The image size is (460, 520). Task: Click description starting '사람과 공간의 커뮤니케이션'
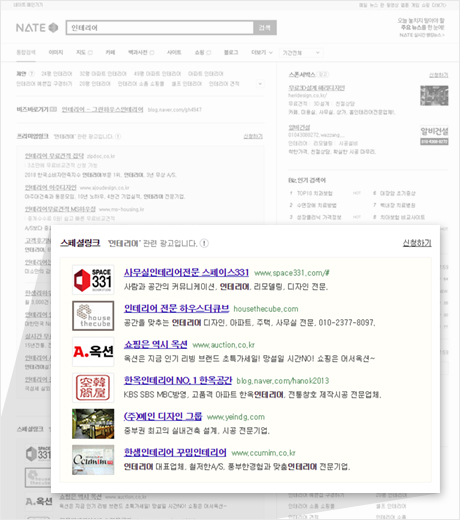coord(226,287)
